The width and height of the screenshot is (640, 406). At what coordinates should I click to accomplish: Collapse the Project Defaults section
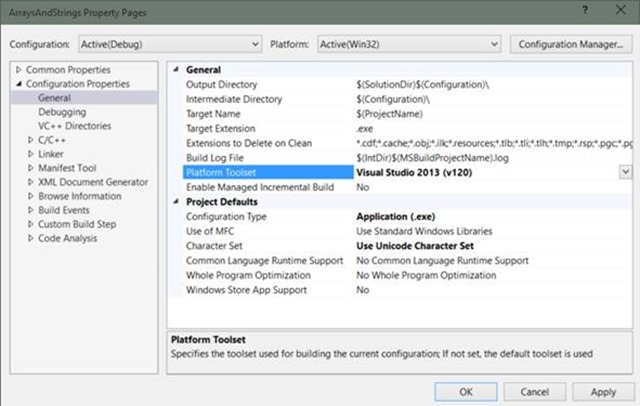coord(178,201)
